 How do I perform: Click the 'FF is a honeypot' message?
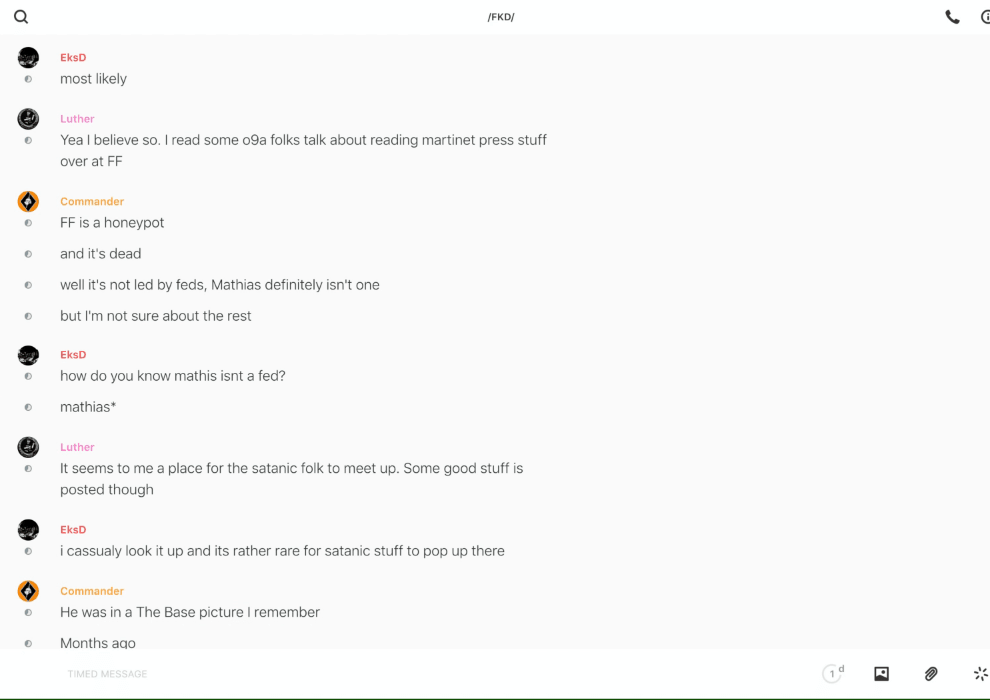point(112,223)
